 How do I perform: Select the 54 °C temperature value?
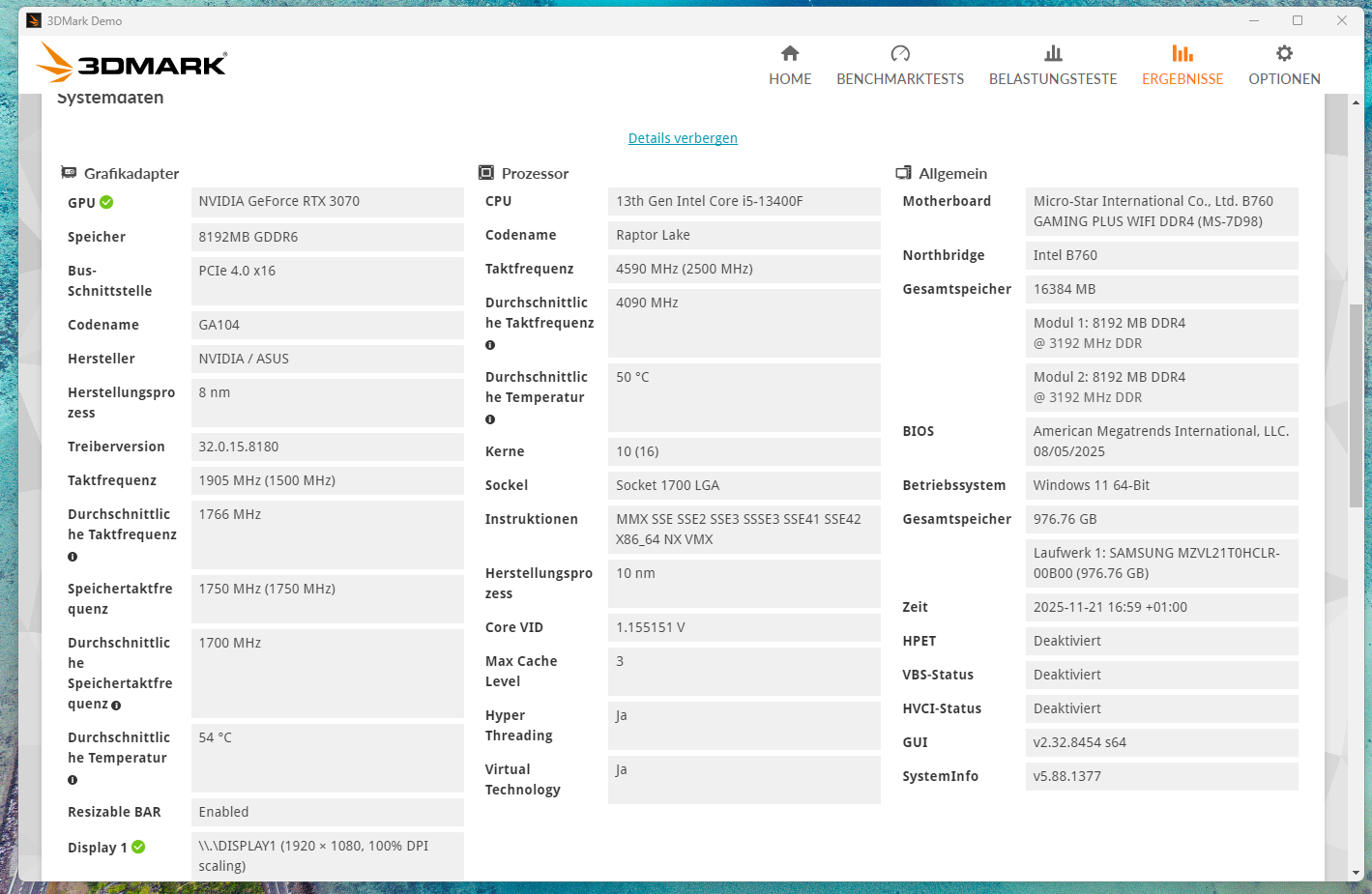click(328, 758)
